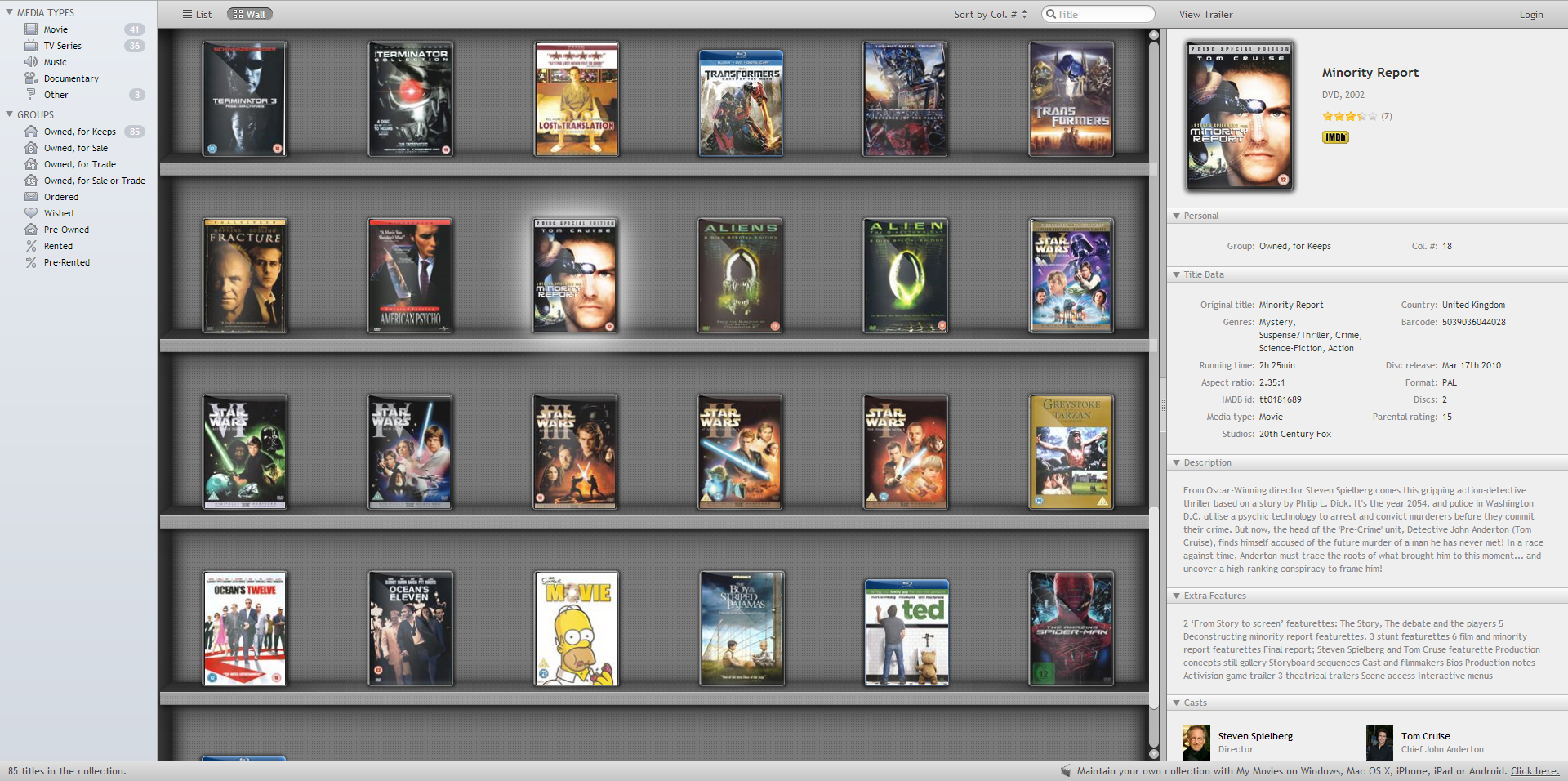
Task: Select the Terminator 3 cover
Action: [245, 99]
